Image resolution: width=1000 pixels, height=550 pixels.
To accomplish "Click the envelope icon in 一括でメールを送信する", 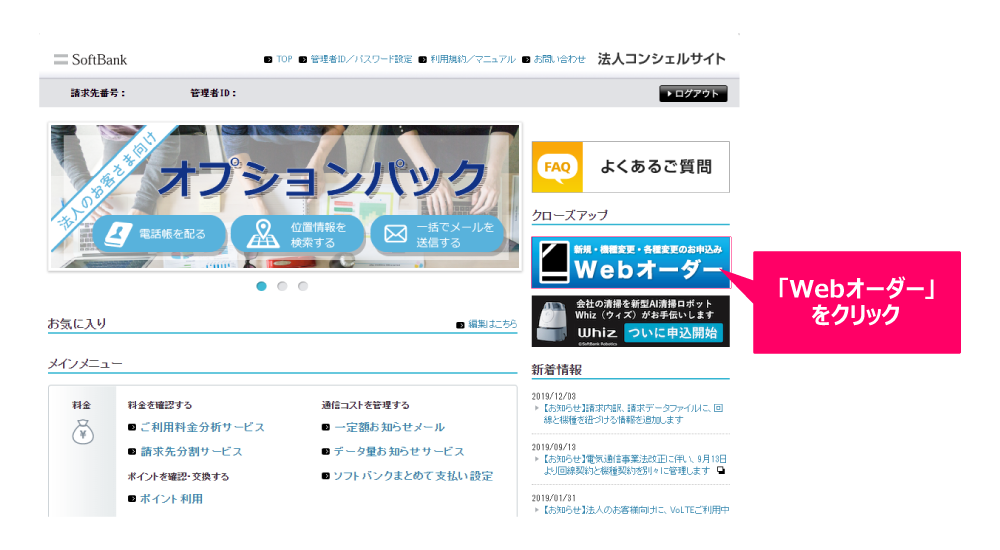I will (x=395, y=234).
